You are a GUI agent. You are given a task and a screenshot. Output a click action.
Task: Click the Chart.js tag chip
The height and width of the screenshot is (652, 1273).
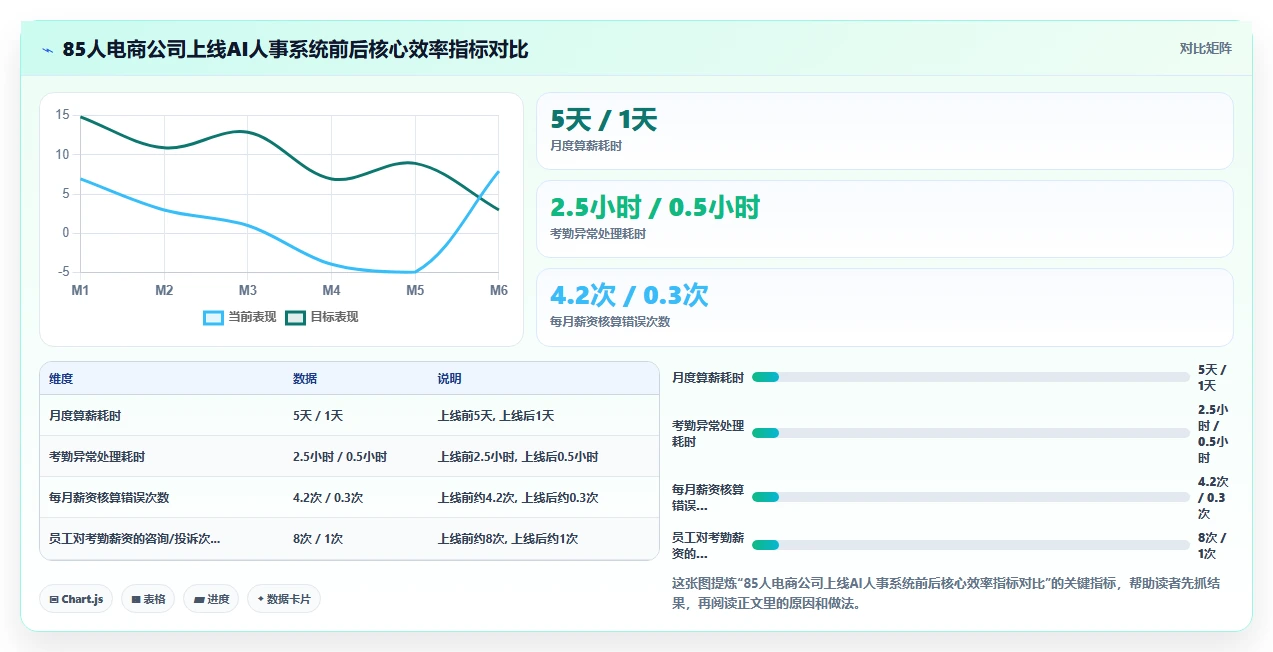point(76,599)
